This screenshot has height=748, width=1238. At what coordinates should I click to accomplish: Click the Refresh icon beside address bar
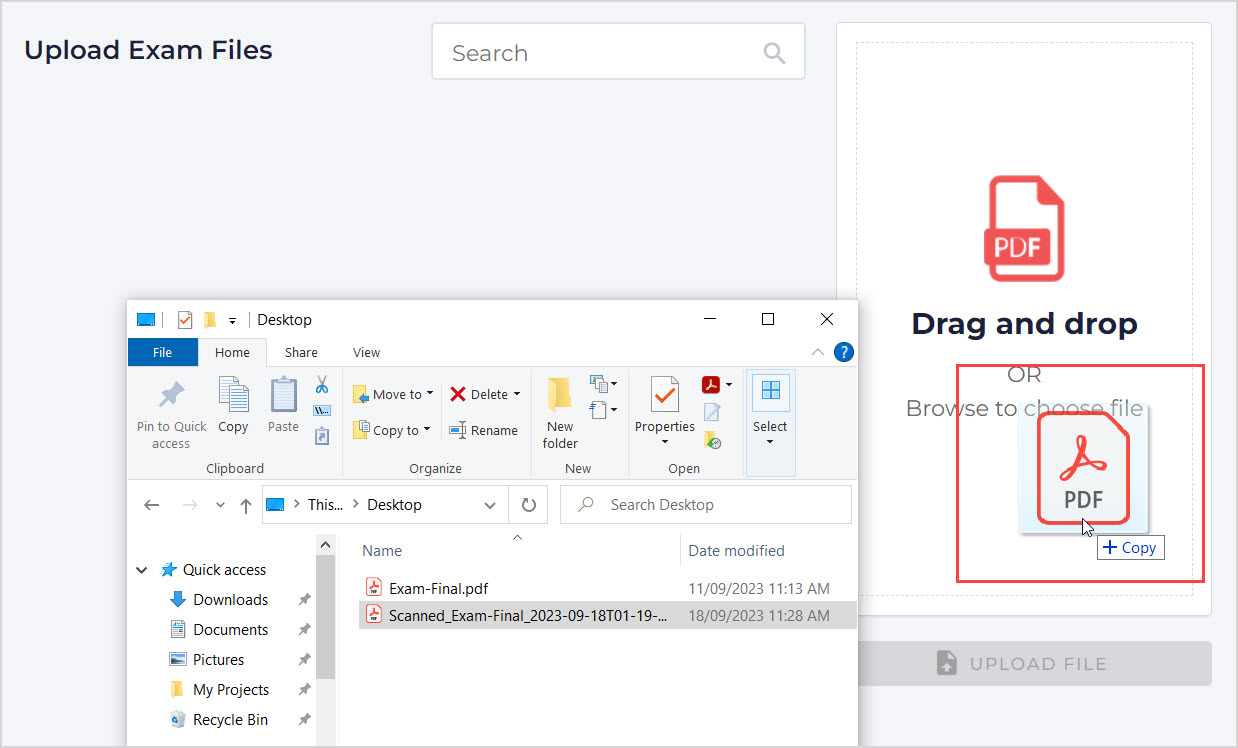pos(529,505)
